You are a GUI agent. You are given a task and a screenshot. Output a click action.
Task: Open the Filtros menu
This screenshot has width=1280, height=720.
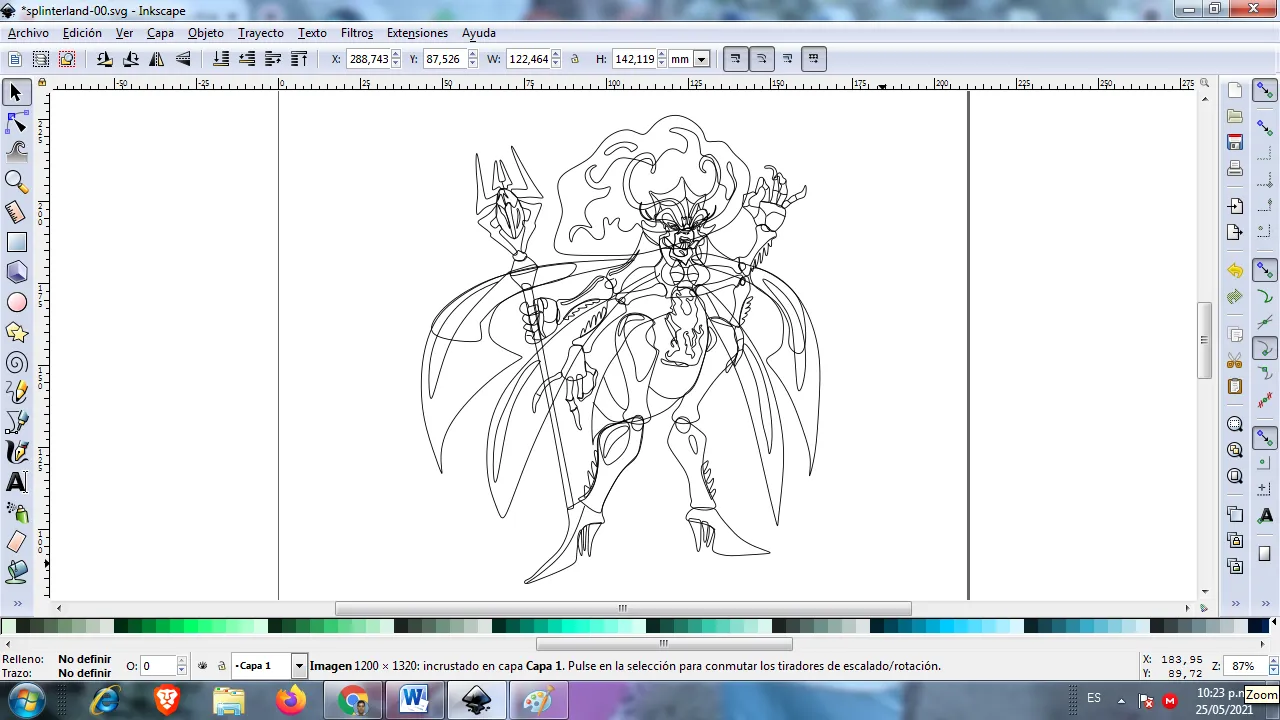(357, 33)
